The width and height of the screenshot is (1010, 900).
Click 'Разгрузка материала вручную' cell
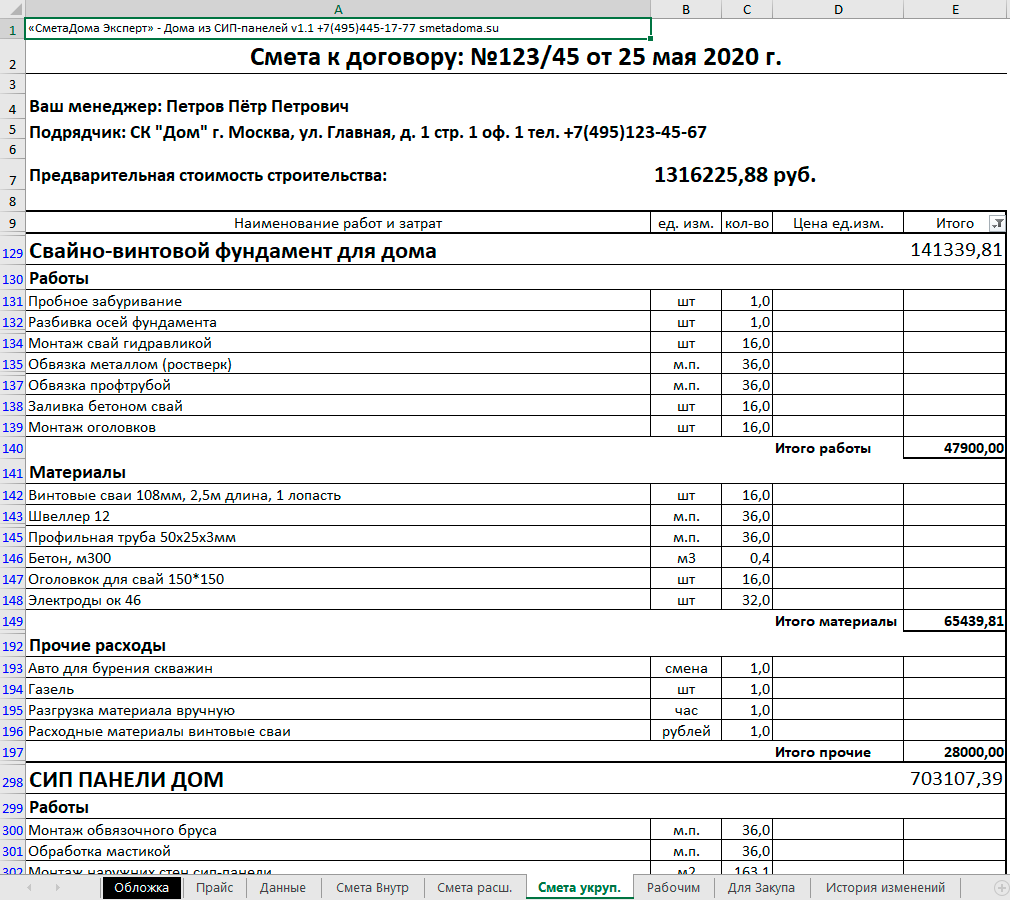pos(338,711)
